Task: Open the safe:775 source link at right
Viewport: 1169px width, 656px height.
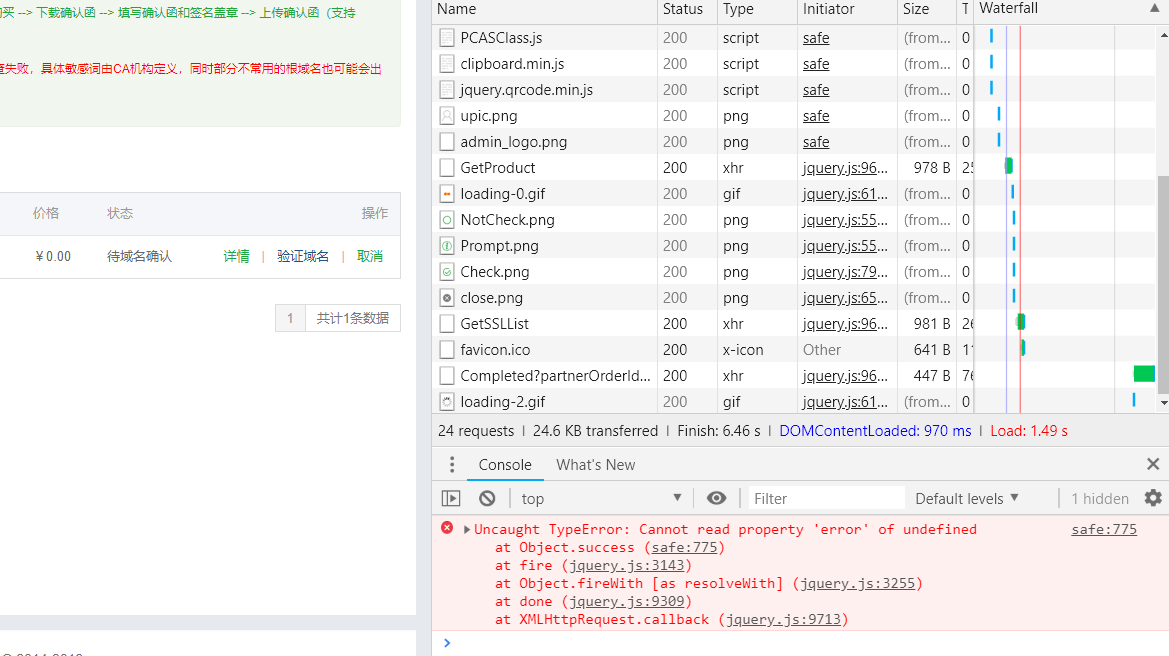Action: click(1104, 529)
